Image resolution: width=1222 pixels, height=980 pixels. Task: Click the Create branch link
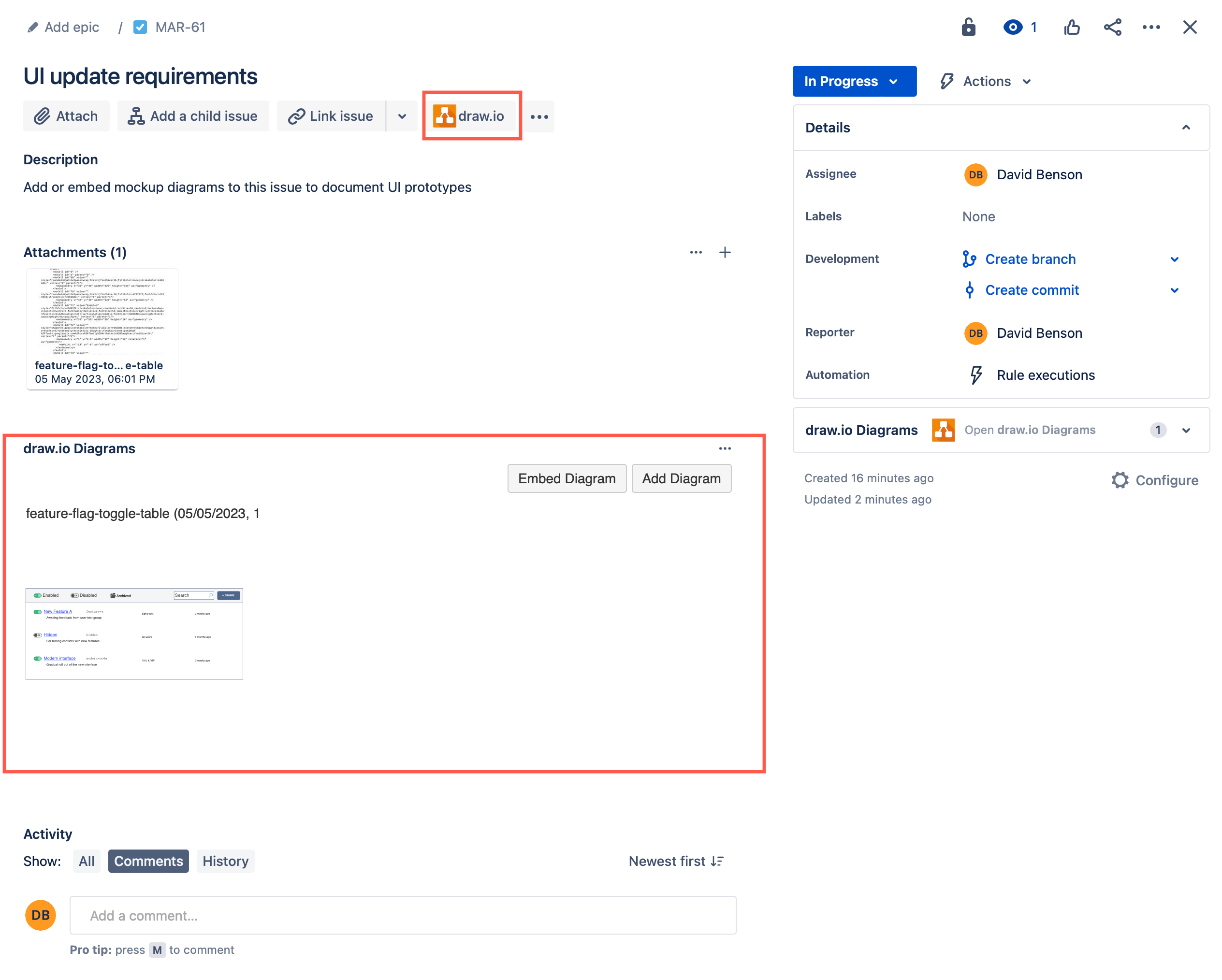[x=1030, y=259]
